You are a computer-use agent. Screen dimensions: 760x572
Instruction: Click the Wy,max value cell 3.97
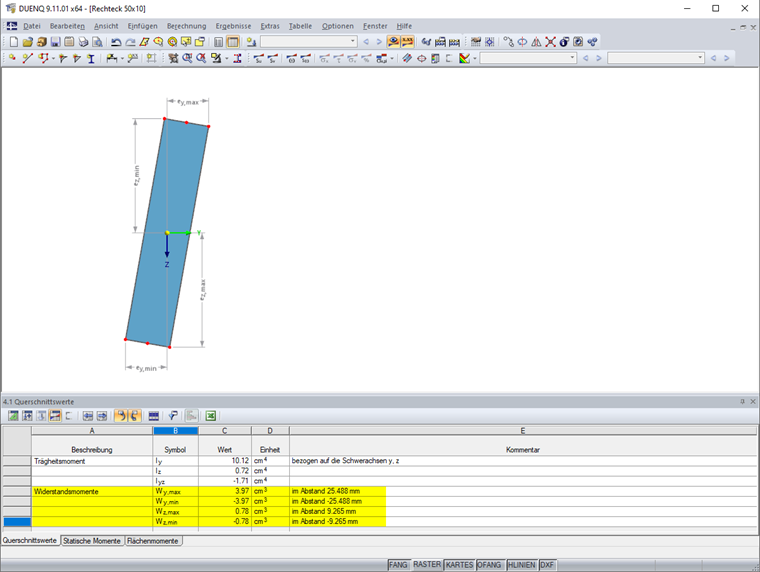coord(225,492)
